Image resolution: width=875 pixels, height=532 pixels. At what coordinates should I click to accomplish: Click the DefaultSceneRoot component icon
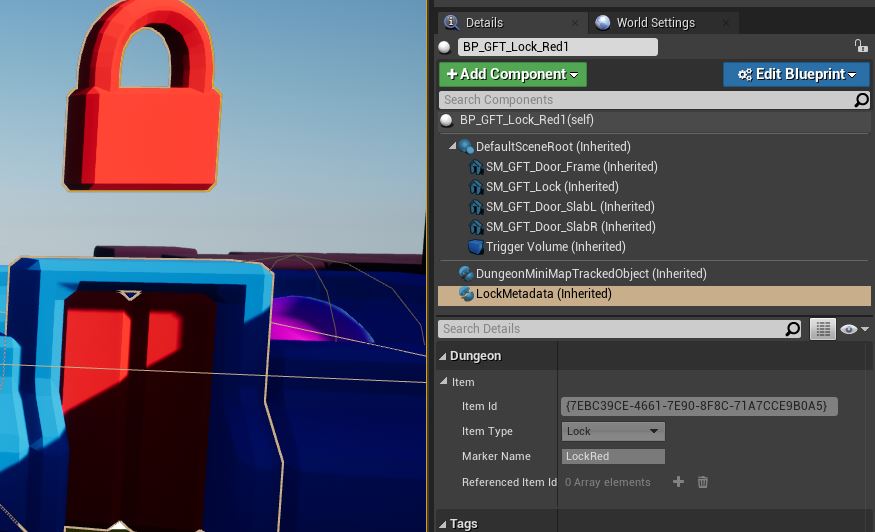tap(466, 147)
